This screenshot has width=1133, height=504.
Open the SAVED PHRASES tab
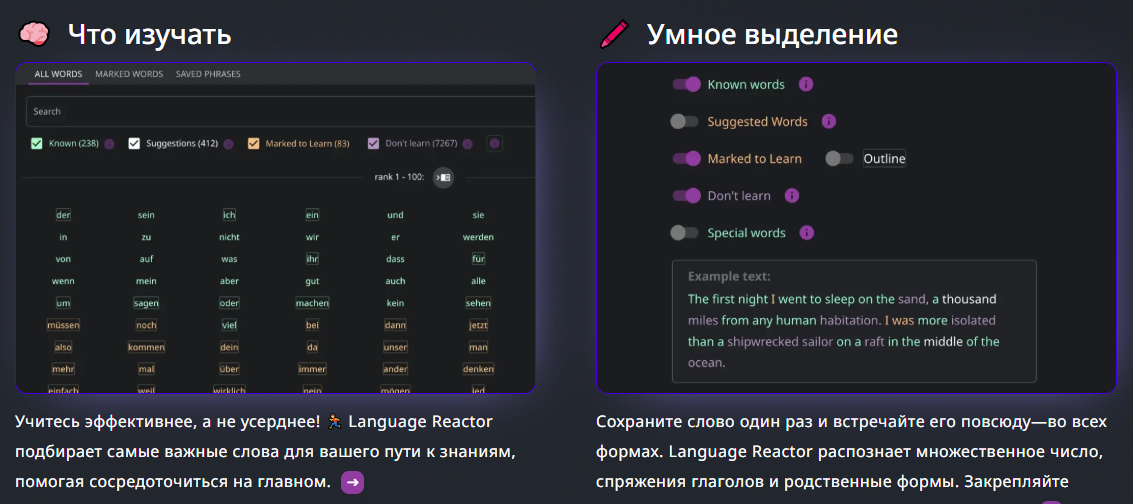(x=208, y=74)
